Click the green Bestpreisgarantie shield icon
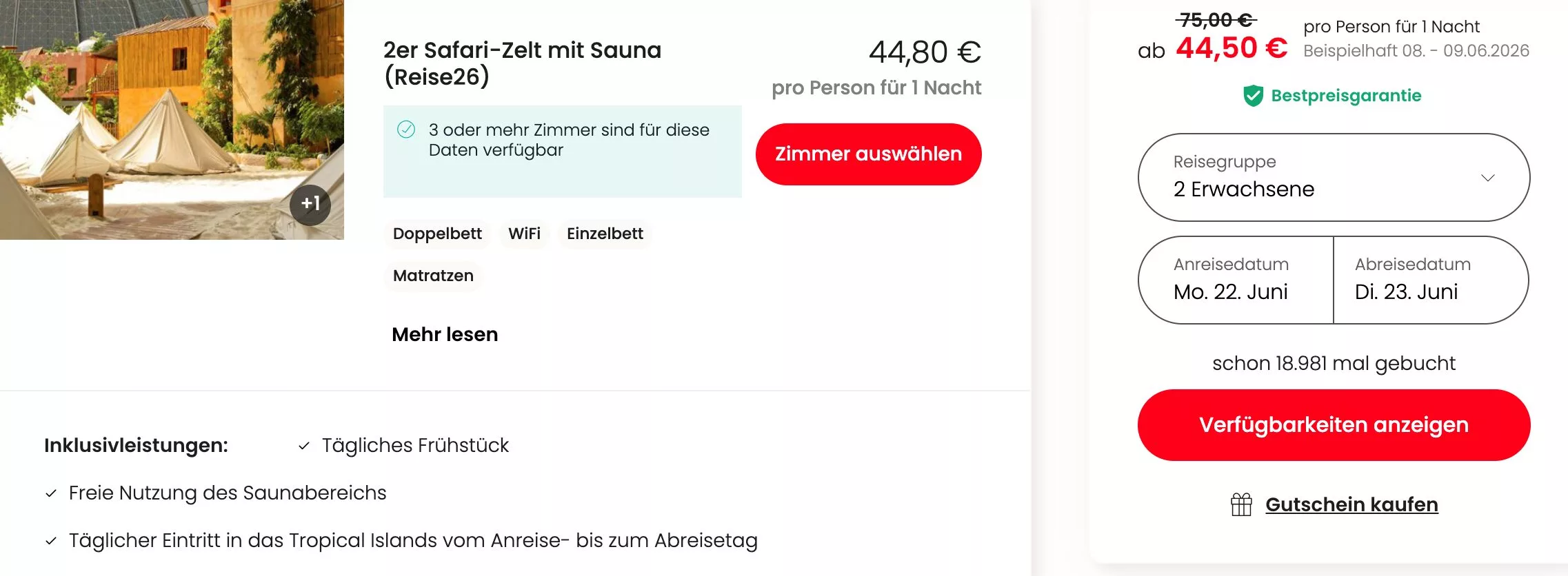 tap(1253, 96)
